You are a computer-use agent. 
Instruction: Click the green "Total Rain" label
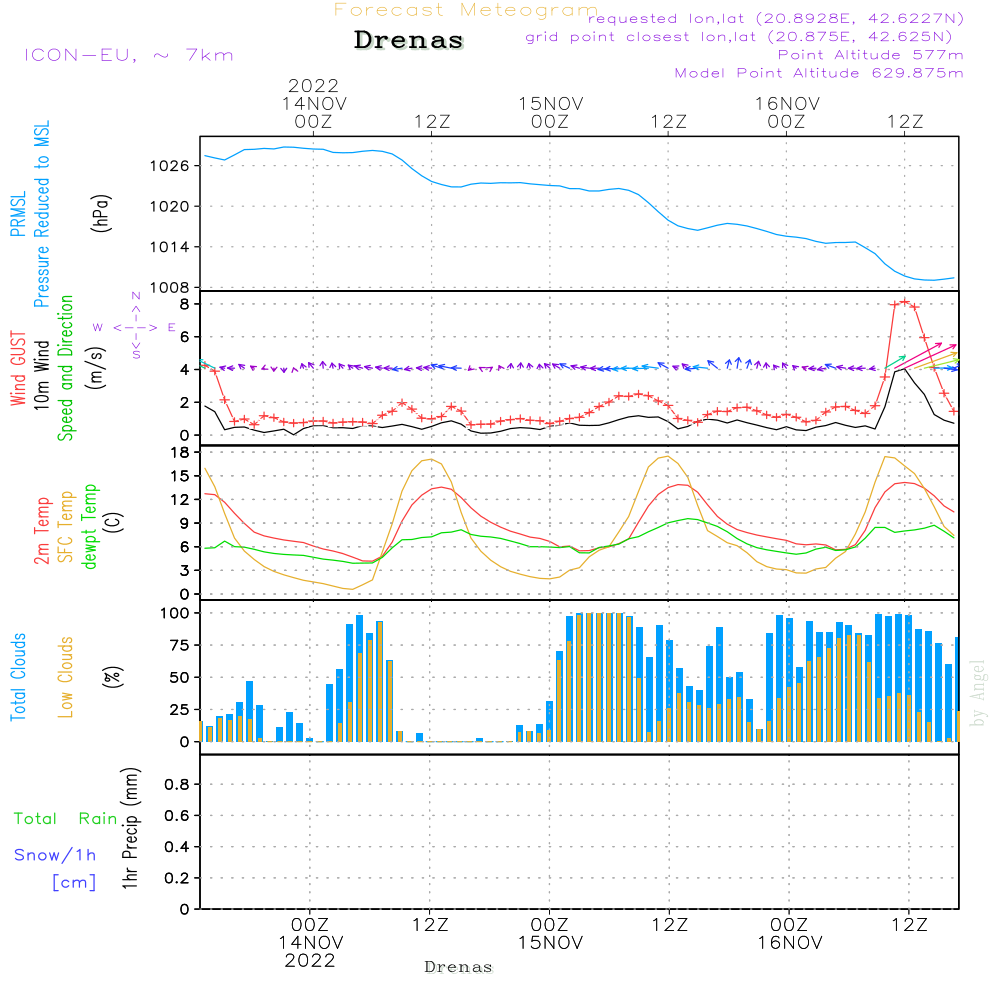pos(66,819)
